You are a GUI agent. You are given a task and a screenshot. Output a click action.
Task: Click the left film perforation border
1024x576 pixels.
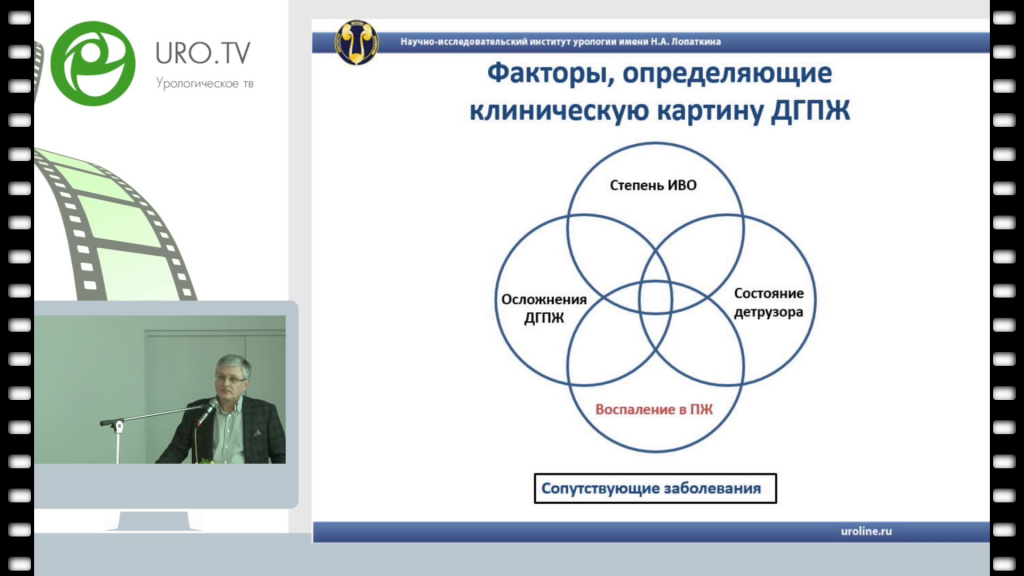coord(17,288)
